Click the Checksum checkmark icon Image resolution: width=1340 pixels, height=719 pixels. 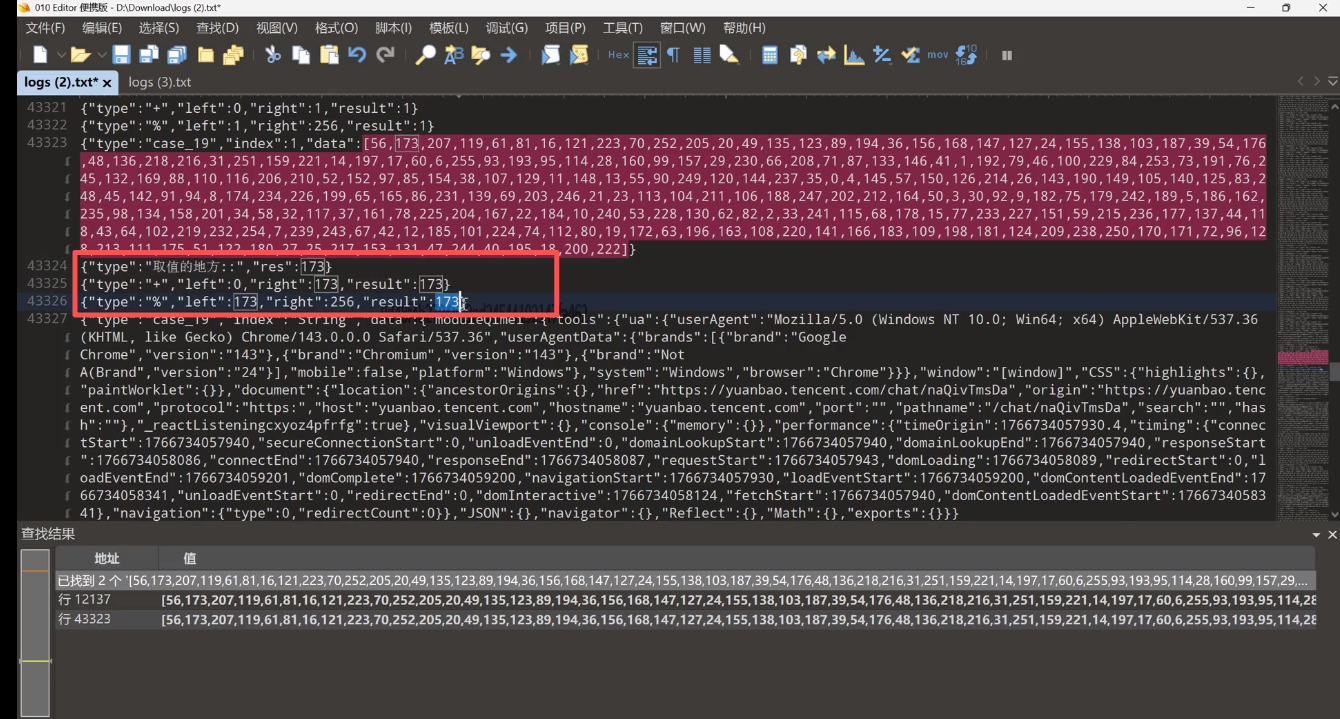(x=910, y=55)
